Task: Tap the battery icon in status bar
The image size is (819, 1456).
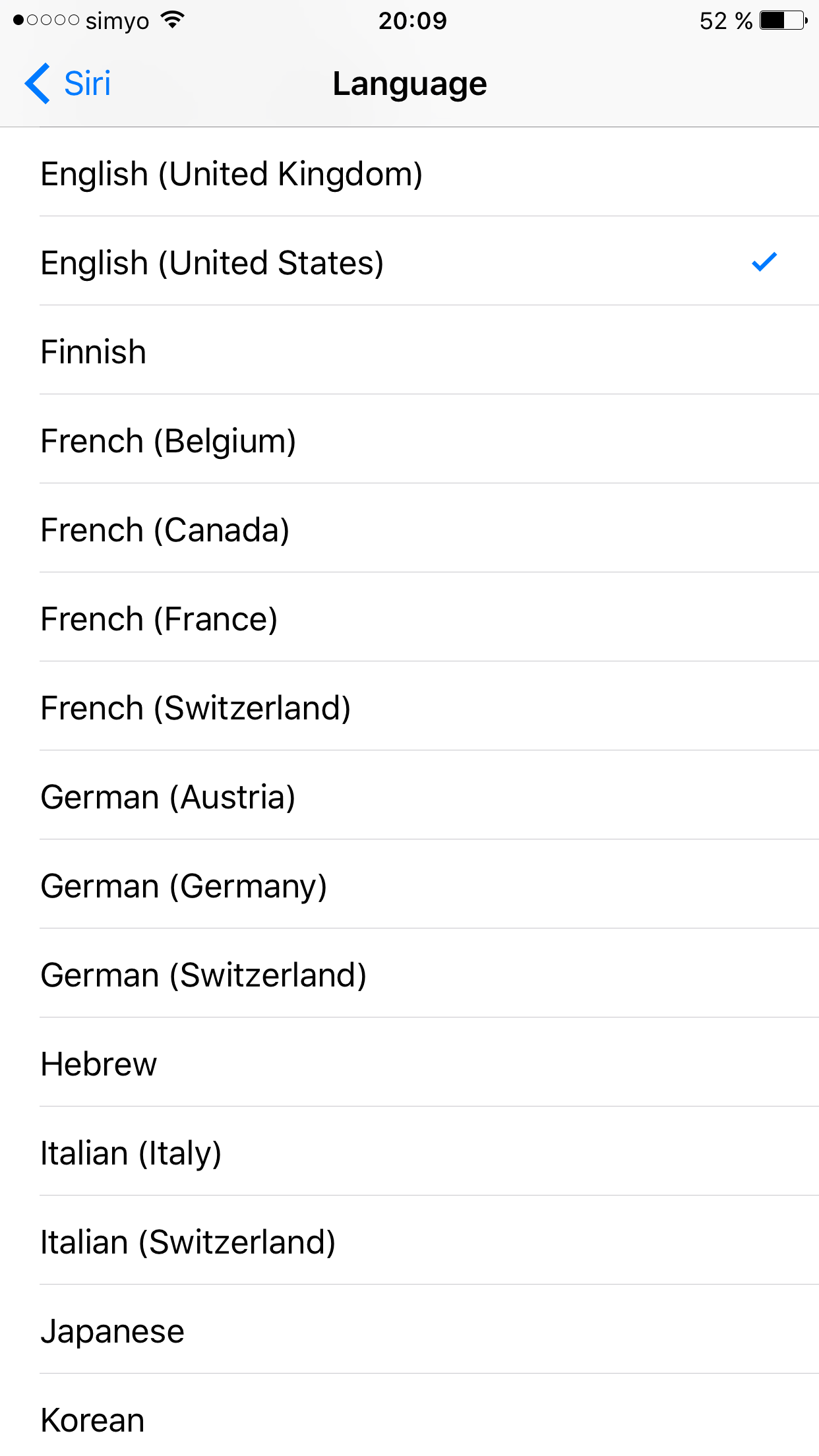Action: click(783, 20)
